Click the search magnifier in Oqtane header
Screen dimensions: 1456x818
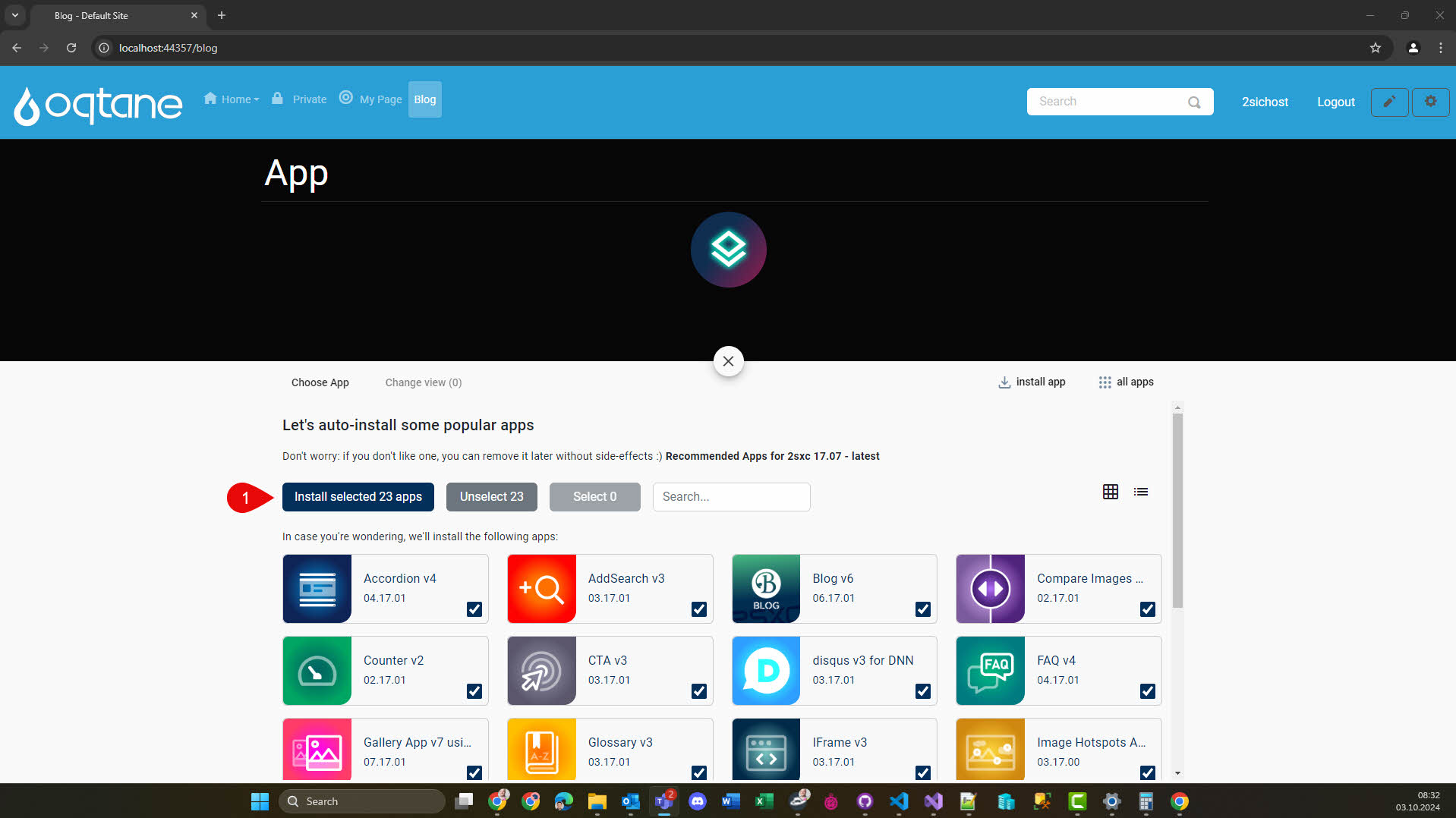[x=1194, y=102]
